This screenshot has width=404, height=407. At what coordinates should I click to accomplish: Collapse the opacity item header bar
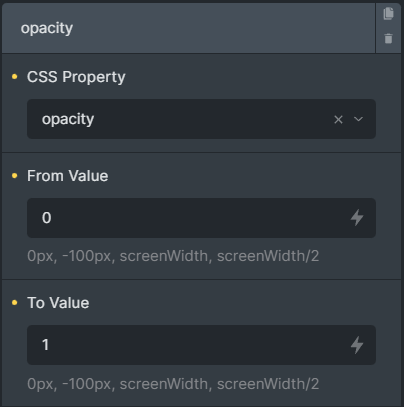pyautogui.click(x=188, y=28)
